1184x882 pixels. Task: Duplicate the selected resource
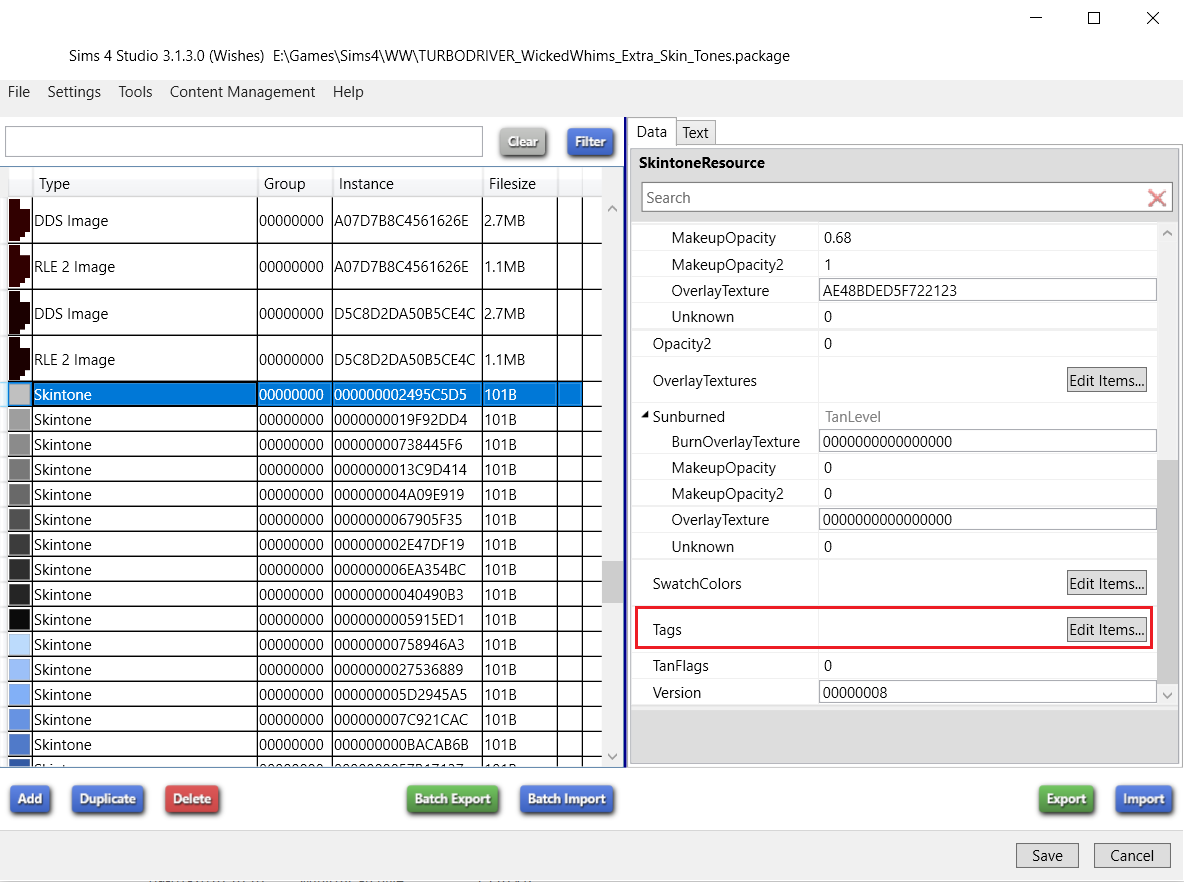pos(107,799)
